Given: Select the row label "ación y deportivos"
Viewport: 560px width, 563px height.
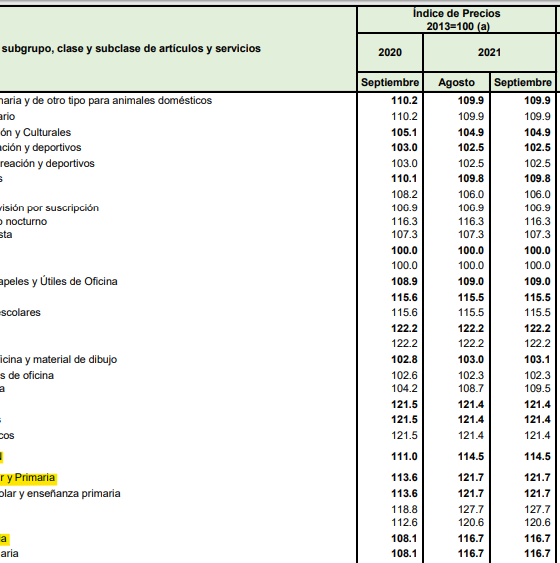Looking at the screenshot, I should (x=41, y=148).
